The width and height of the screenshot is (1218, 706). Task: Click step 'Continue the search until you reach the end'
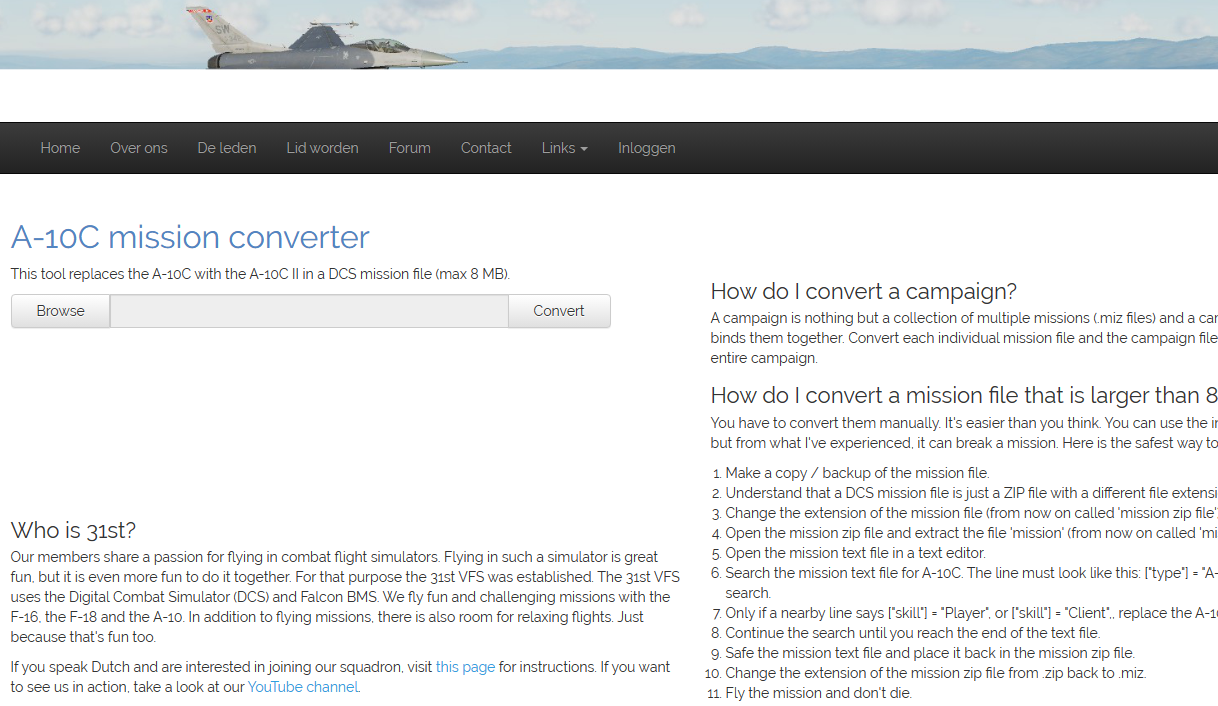(913, 633)
